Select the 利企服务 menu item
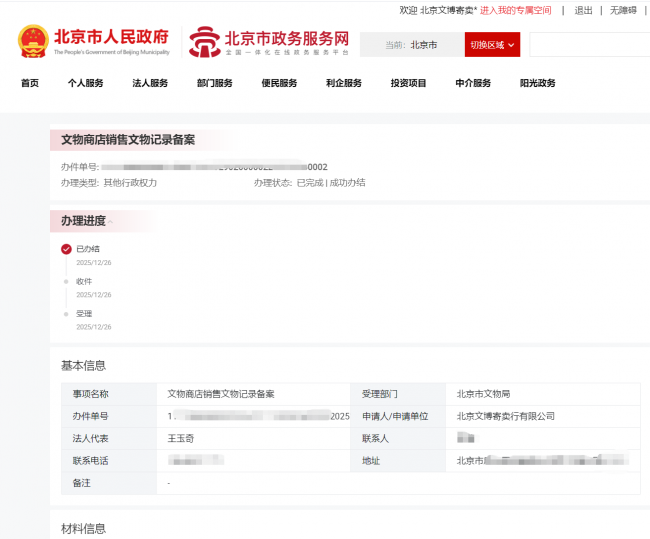The image size is (650, 539). 344,83
